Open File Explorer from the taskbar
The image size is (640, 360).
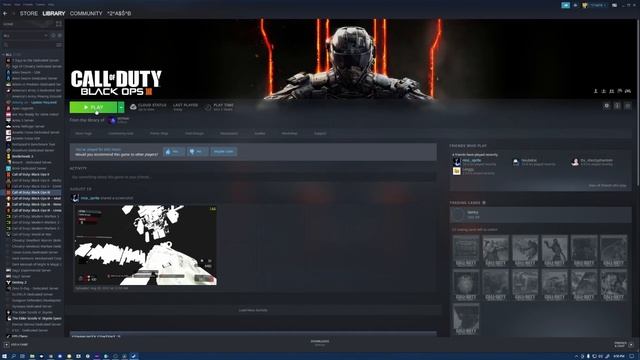pyautogui.click(x=32, y=356)
